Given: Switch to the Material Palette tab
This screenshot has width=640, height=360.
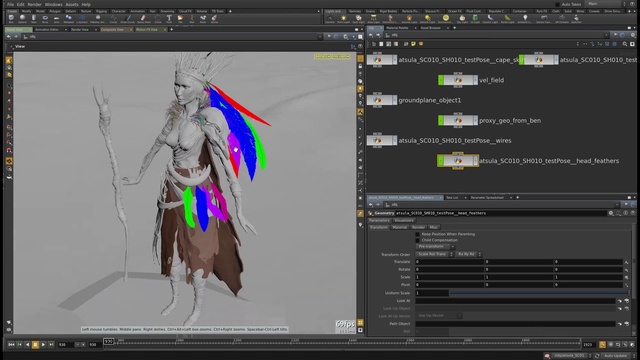Looking at the screenshot, I should (x=397, y=28).
